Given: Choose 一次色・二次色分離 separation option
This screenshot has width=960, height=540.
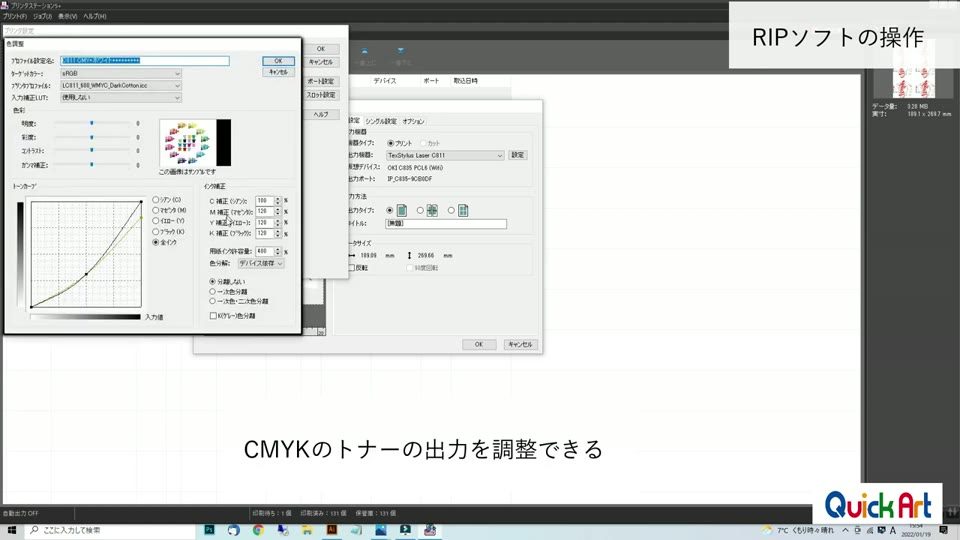Looking at the screenshot, I should [212, 301].
